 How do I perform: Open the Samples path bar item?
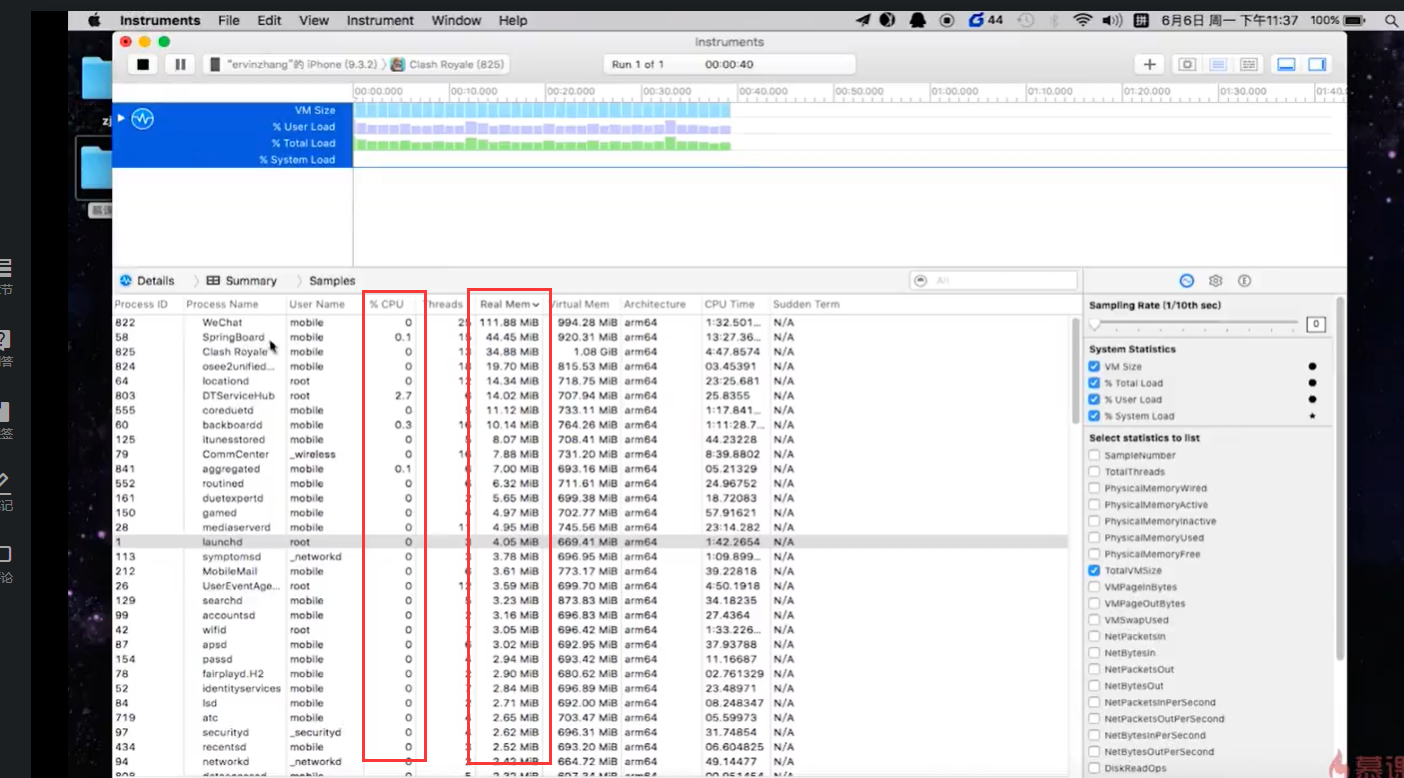332,281
